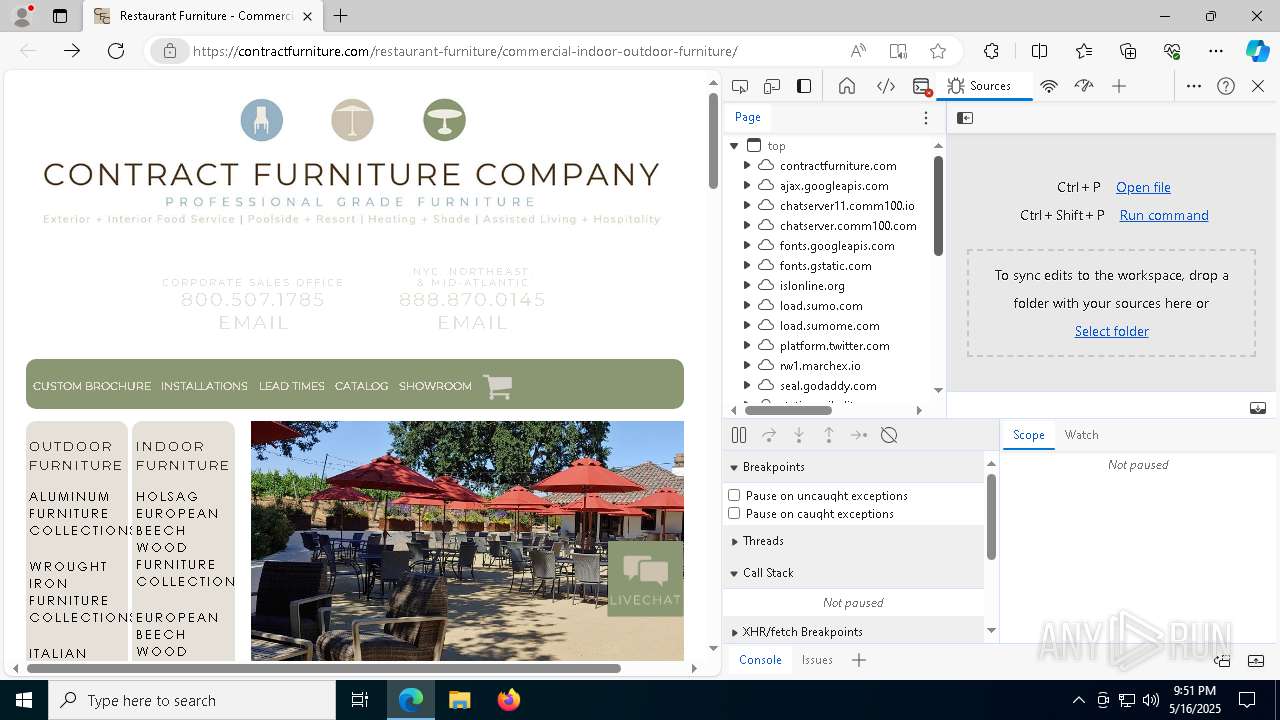1280x720 pixels.
Task: Open the LIVECHAT widget on the page
Action: click(645, 578)
